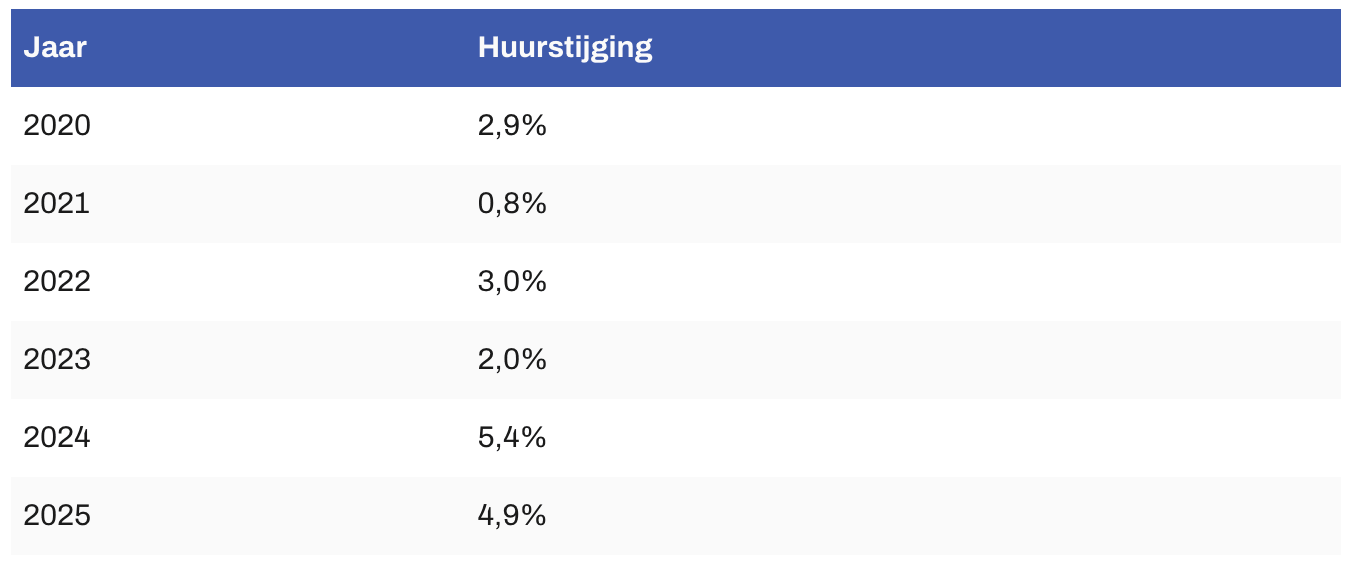Select the 2025 year cell

pyautogui.click(x=57, y=516)
